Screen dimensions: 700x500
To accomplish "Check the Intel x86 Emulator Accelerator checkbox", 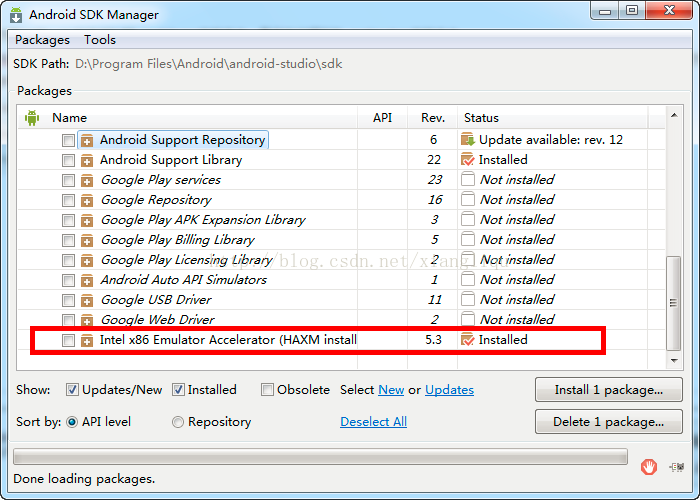I will [68, 341].
